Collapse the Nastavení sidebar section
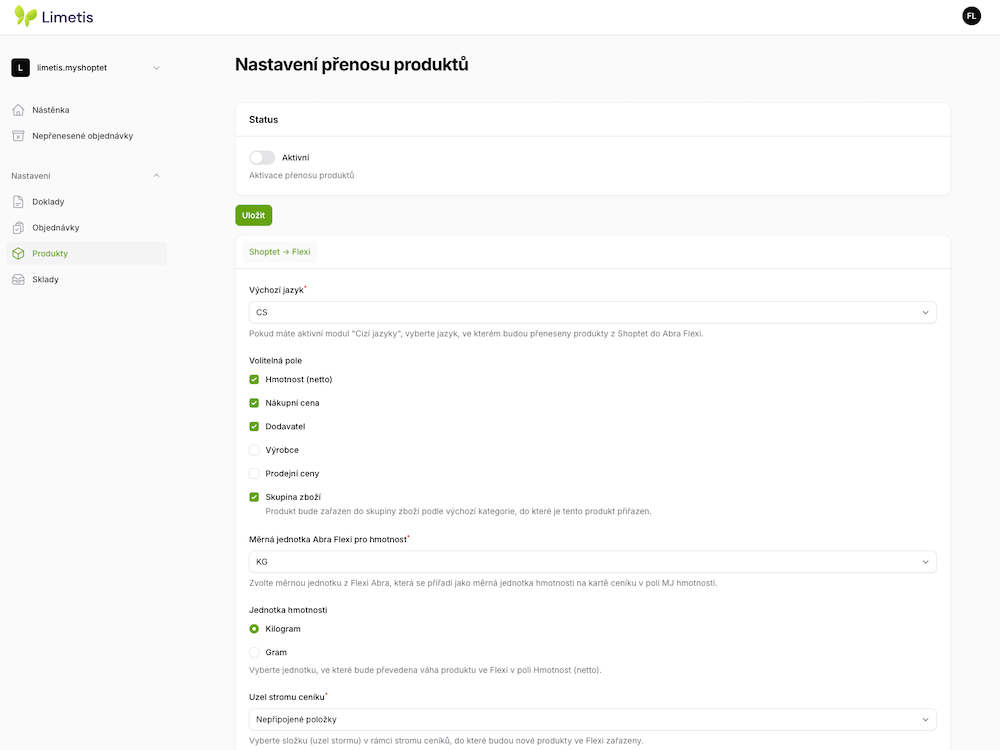Image resolution: width=1000 pixels, height=750 pixels. [86, 176]
